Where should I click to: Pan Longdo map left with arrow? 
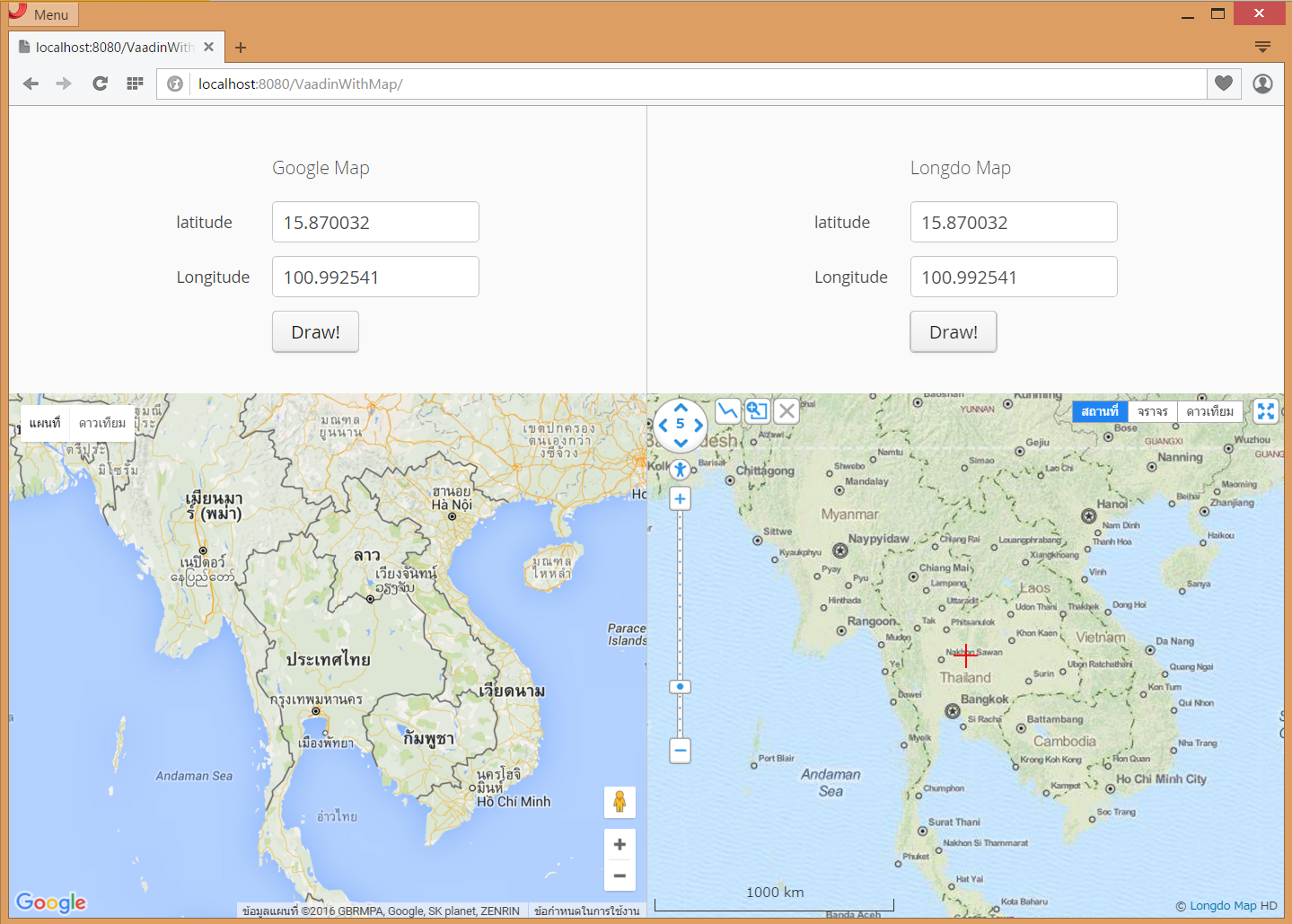pyautogui.click(x=664, y=425)
